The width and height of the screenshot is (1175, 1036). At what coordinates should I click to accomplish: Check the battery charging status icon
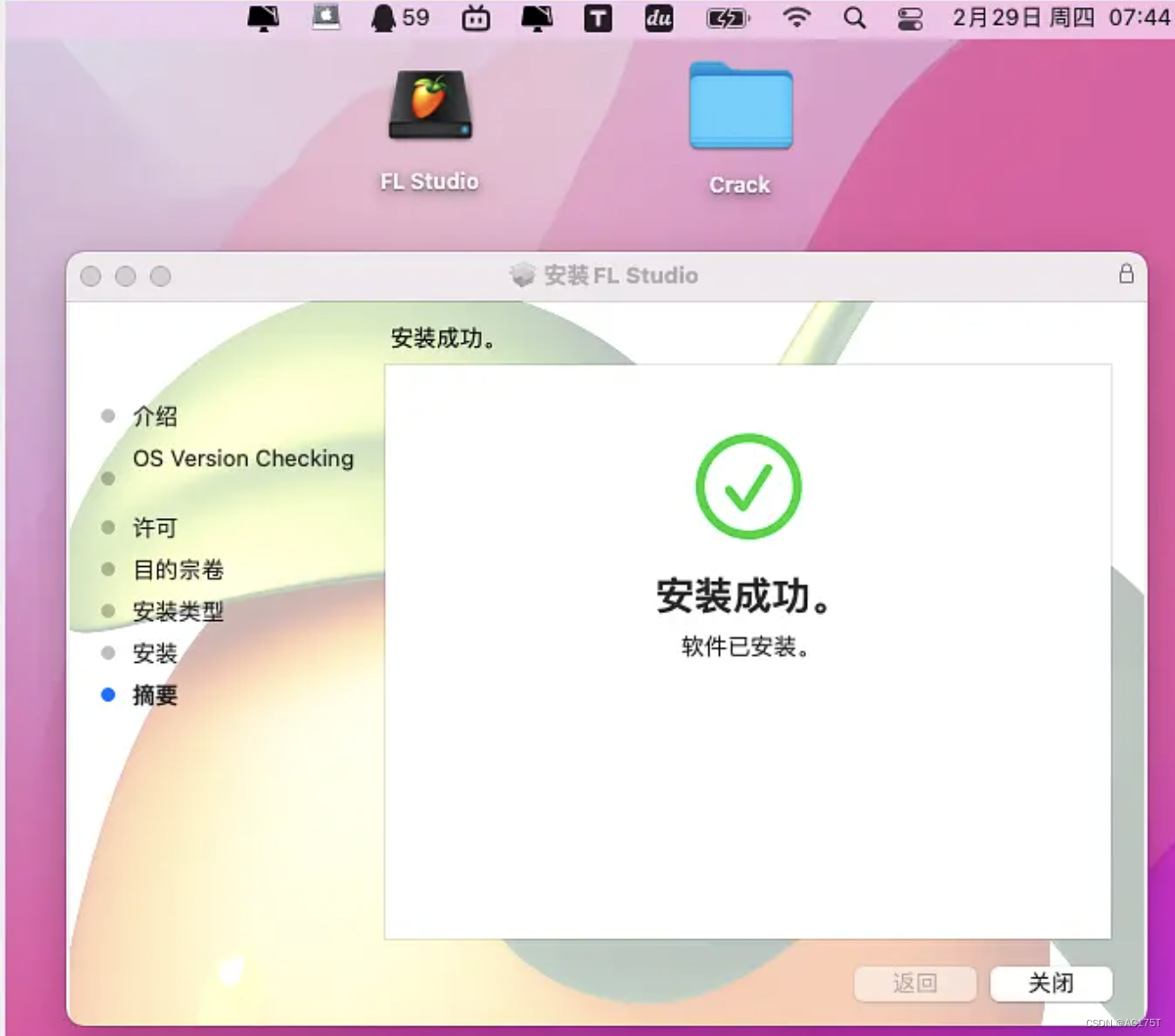(727, 18)
